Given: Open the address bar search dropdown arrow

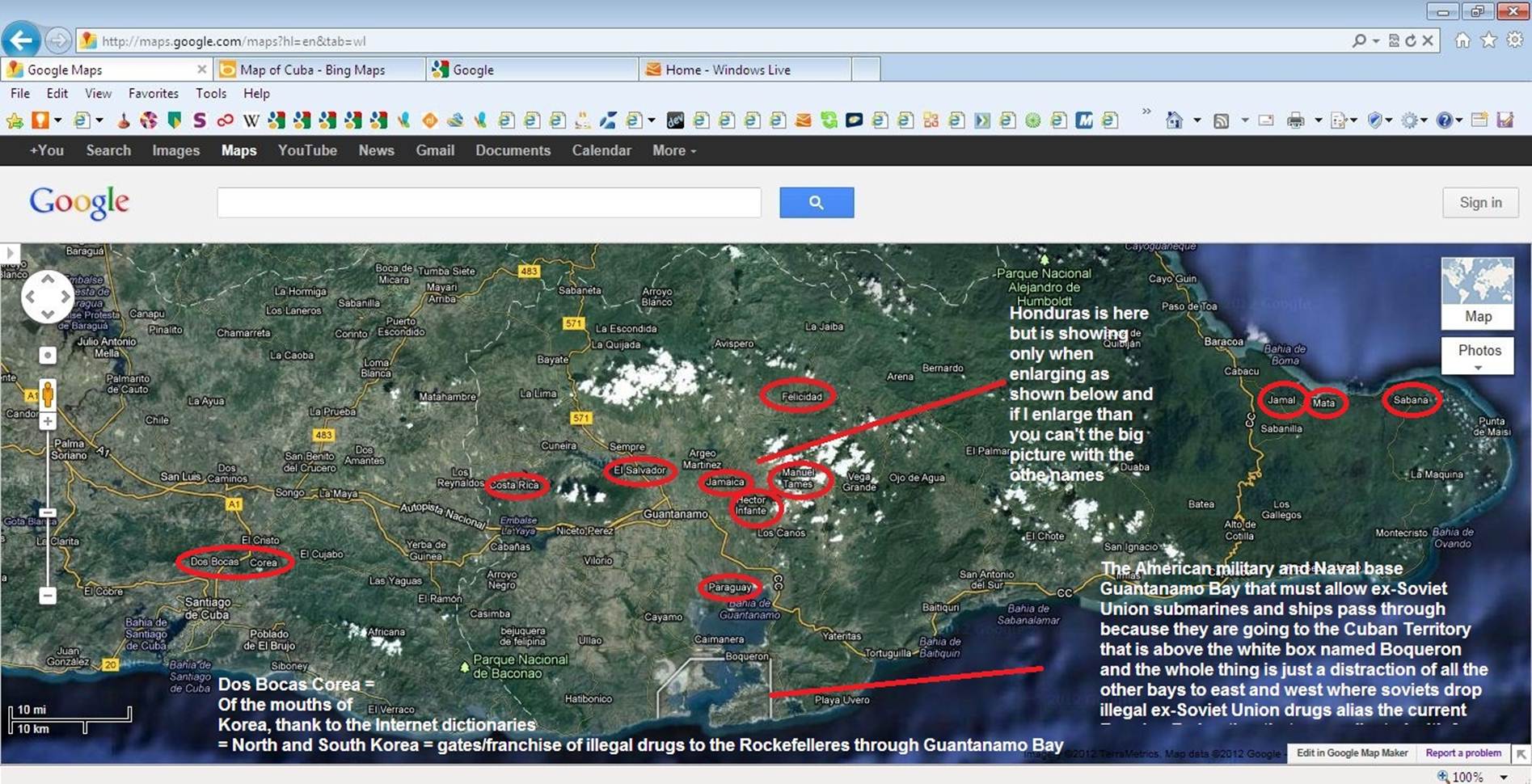Looking at the screenshot, I should tap(1376, 40).
